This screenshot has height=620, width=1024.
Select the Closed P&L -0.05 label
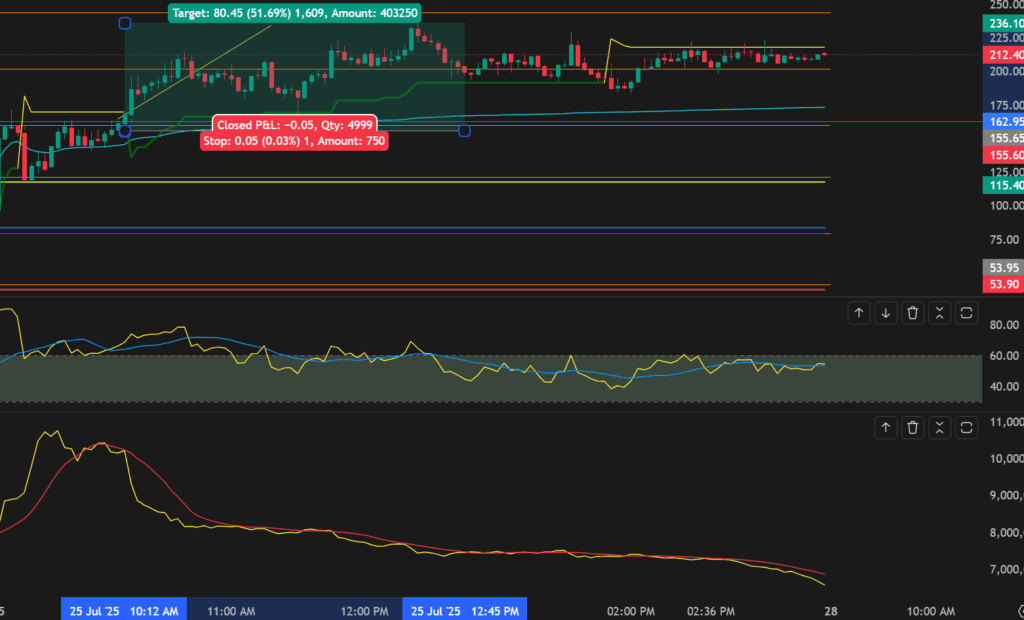click(x=293, y=125)
